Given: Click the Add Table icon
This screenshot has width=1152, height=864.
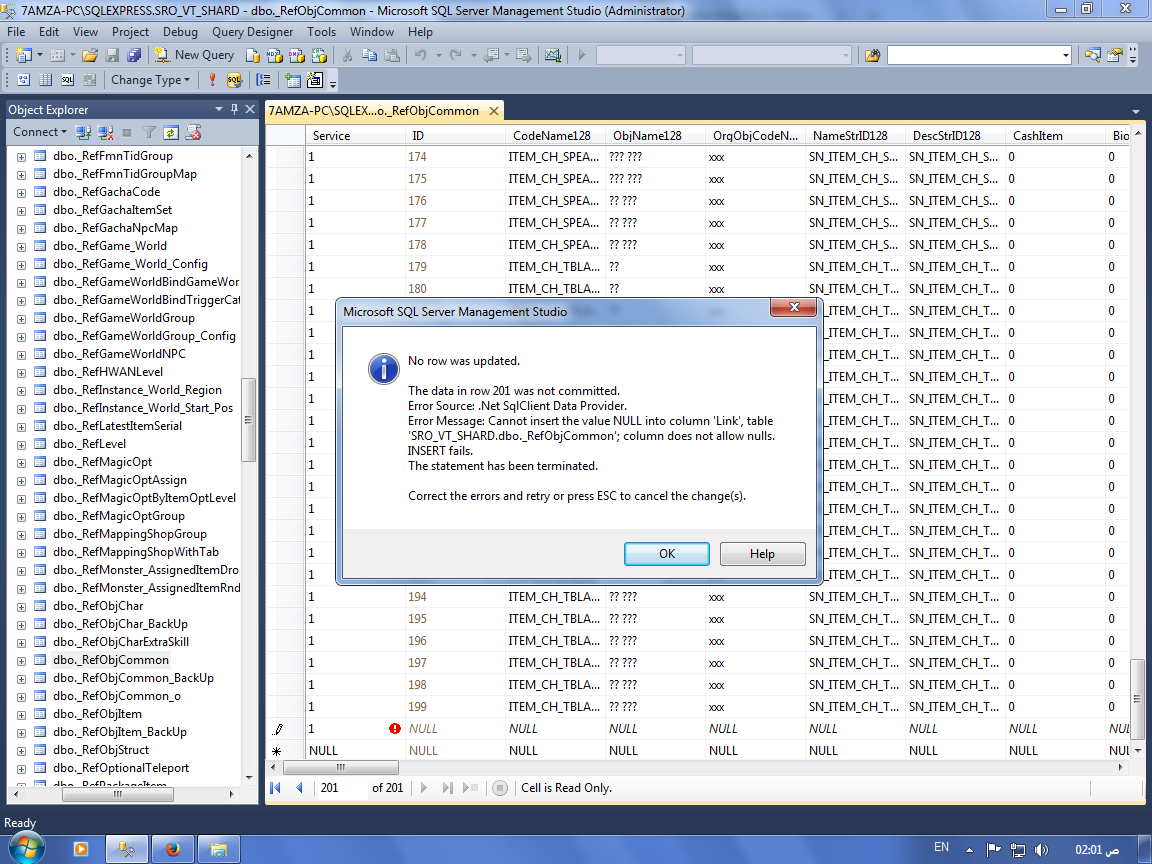Looking at the screenshot, I should 293,80.
